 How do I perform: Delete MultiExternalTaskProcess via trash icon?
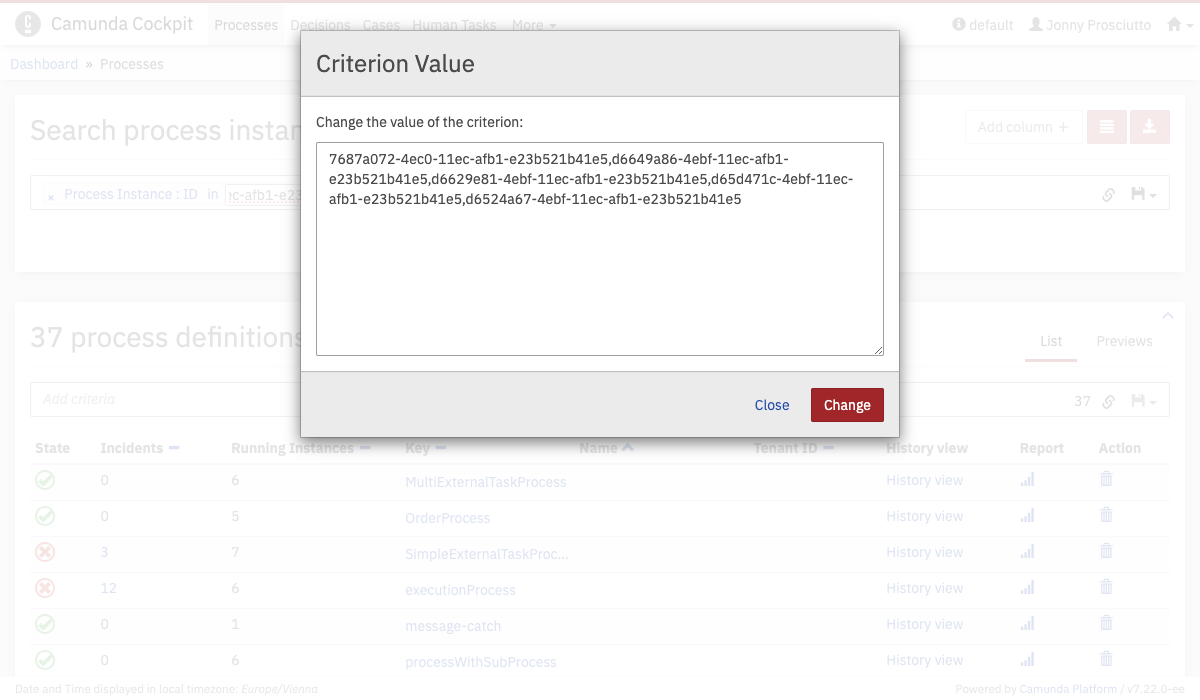click(x=1106, y=480)
